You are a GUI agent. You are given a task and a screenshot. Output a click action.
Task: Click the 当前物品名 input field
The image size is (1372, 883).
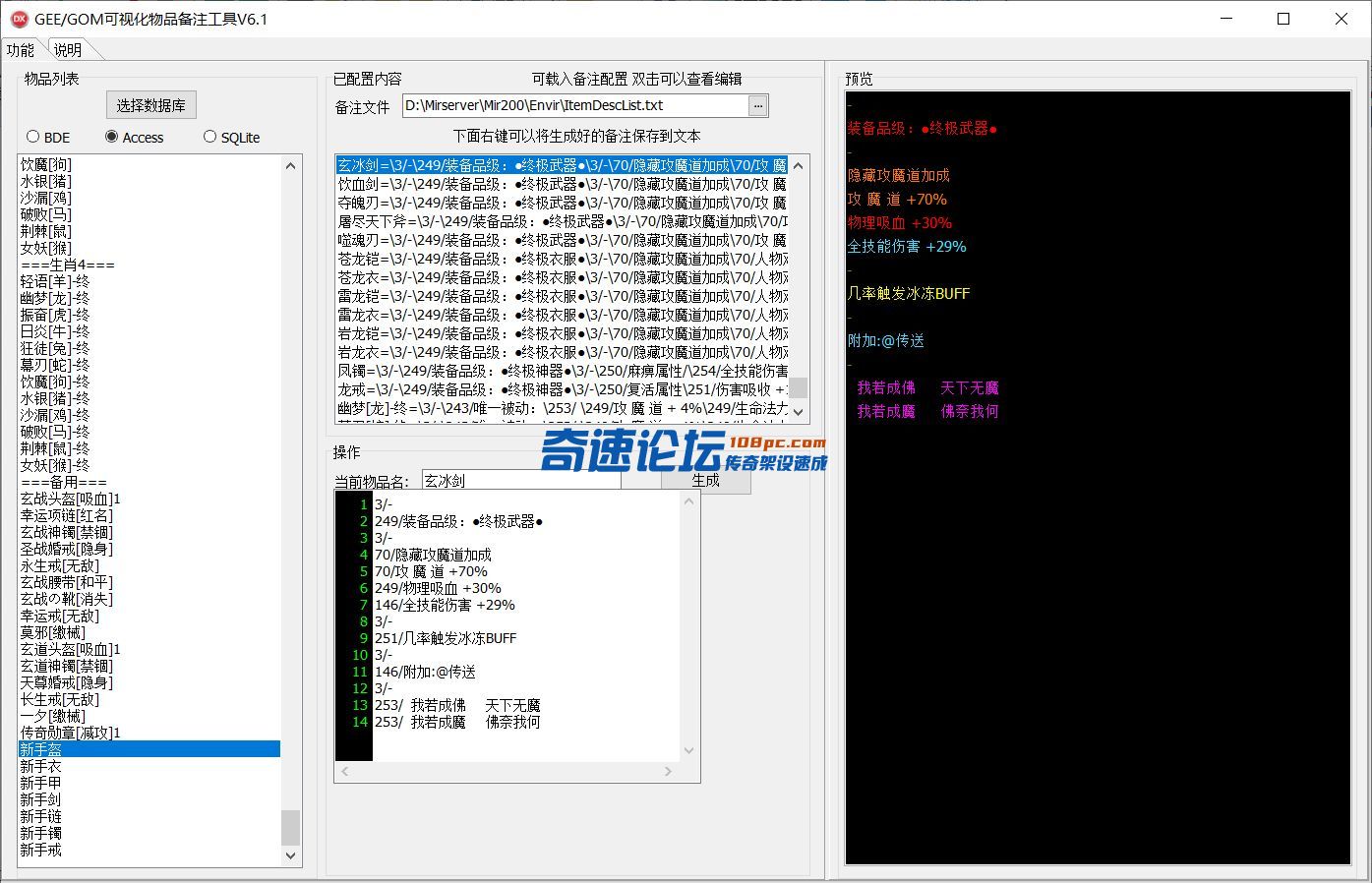(x=521, y=481)
